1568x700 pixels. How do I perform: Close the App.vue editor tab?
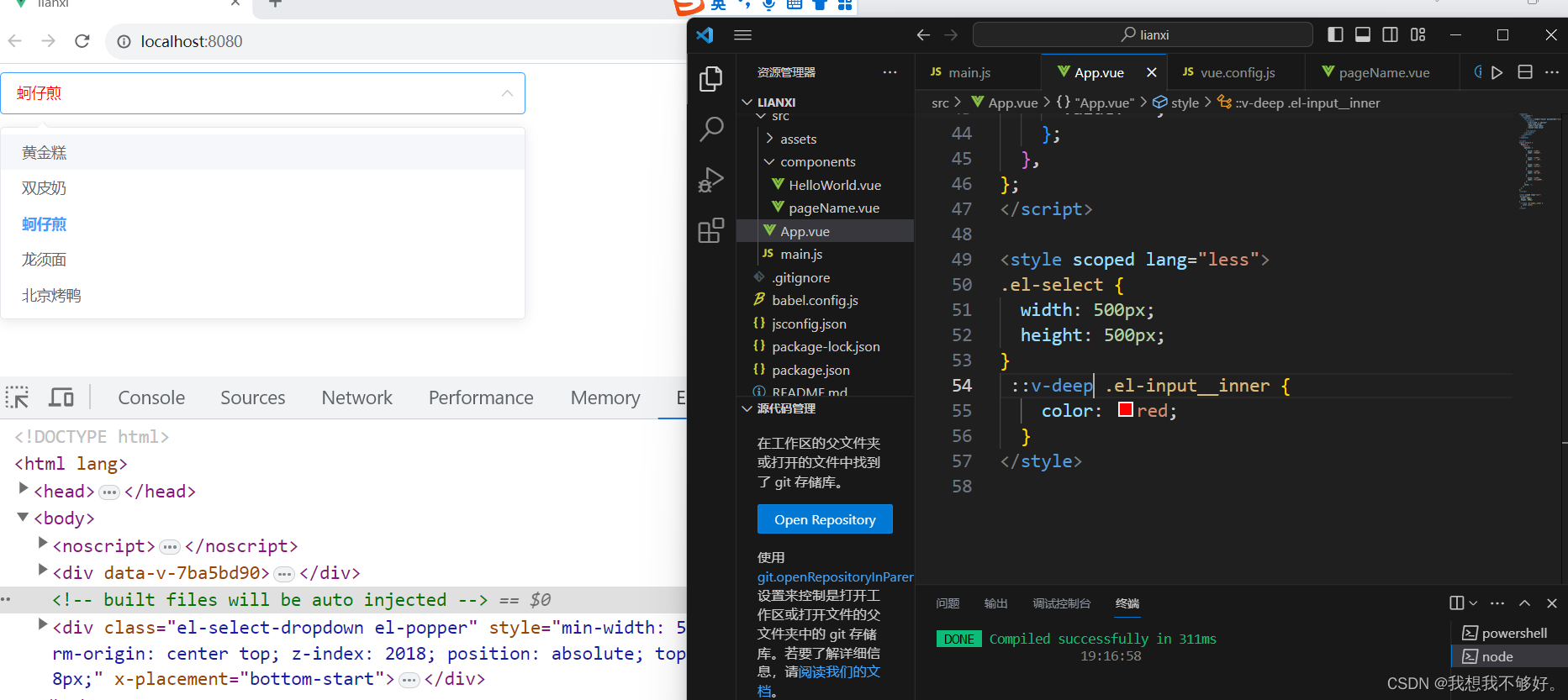pos(1152,72)
